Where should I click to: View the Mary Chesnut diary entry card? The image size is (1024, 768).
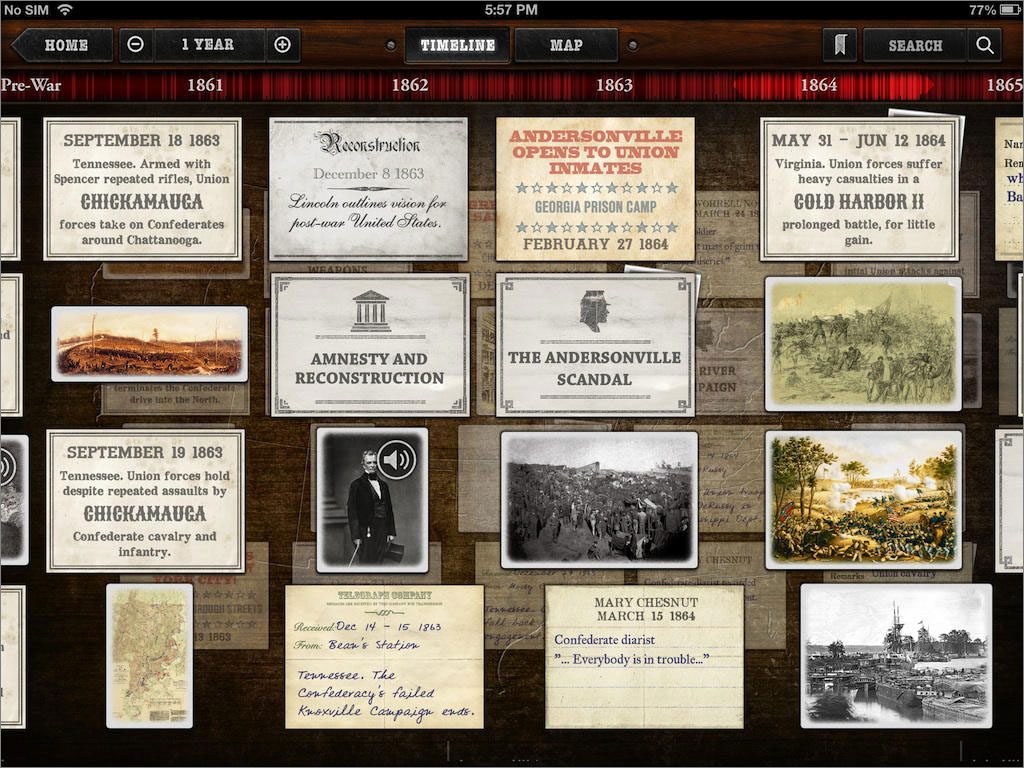644,656
